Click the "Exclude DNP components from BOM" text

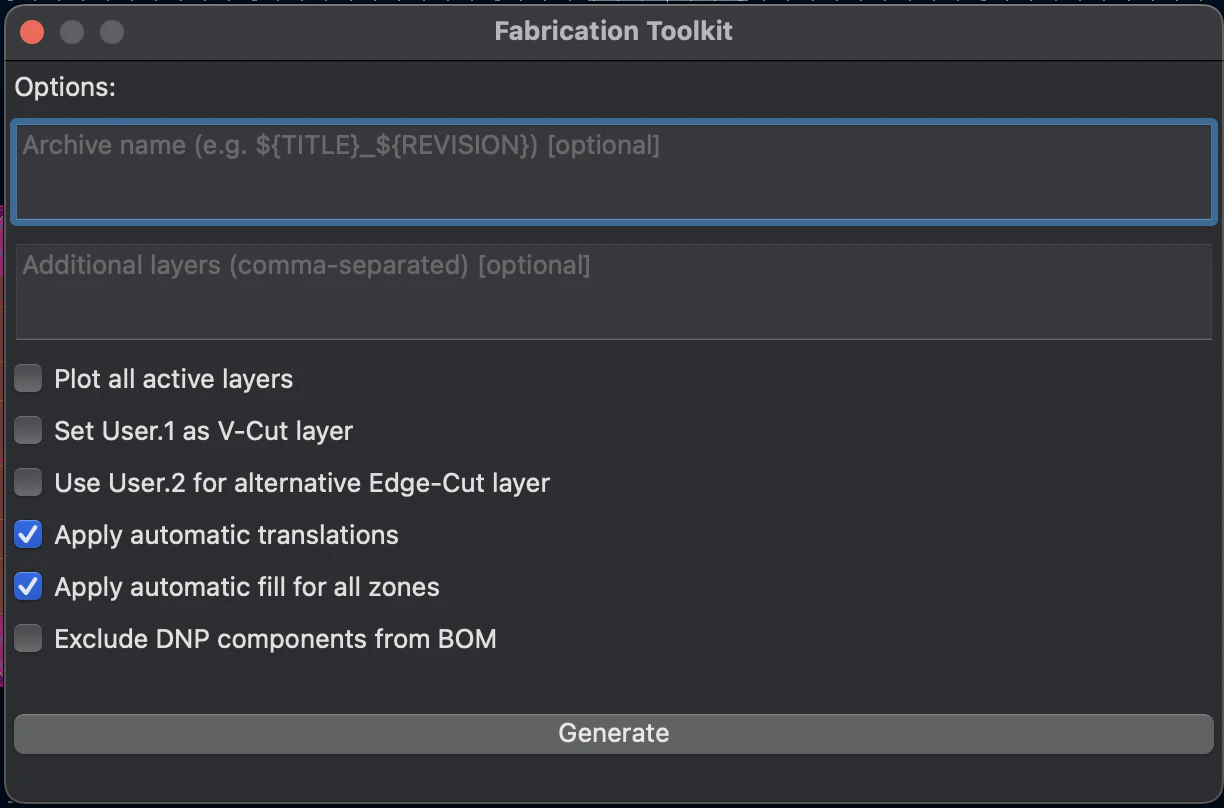tap(275, 640)
